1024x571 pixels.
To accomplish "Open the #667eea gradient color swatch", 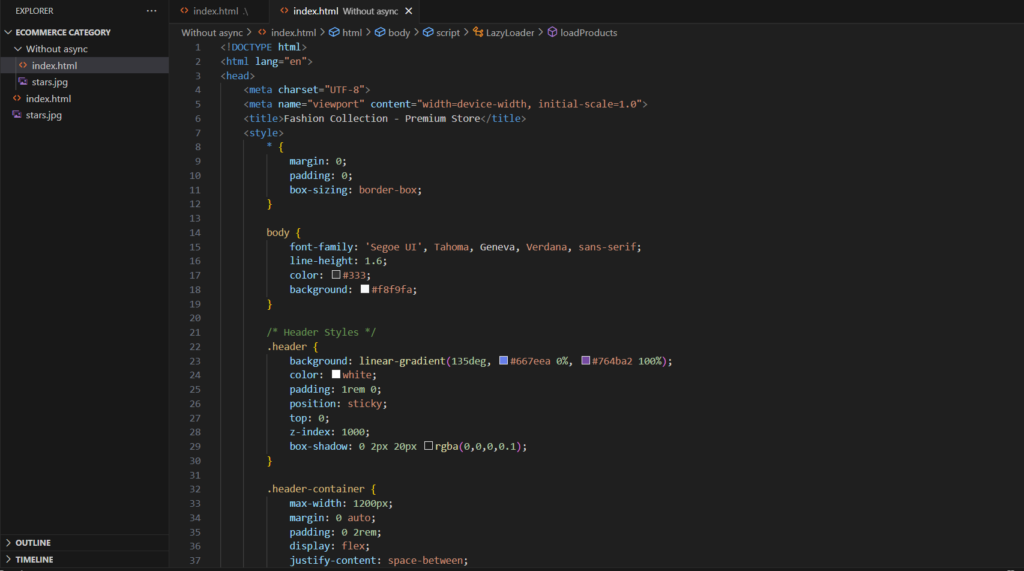I will [503, 360].
